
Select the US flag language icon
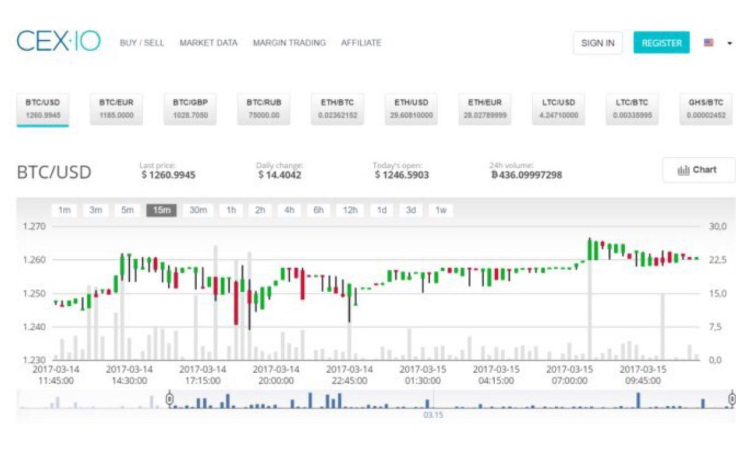709,43
